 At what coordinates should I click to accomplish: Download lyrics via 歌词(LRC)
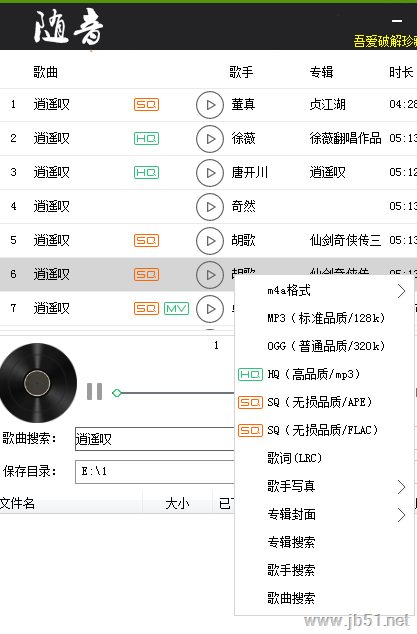click(x=324, y=458)
